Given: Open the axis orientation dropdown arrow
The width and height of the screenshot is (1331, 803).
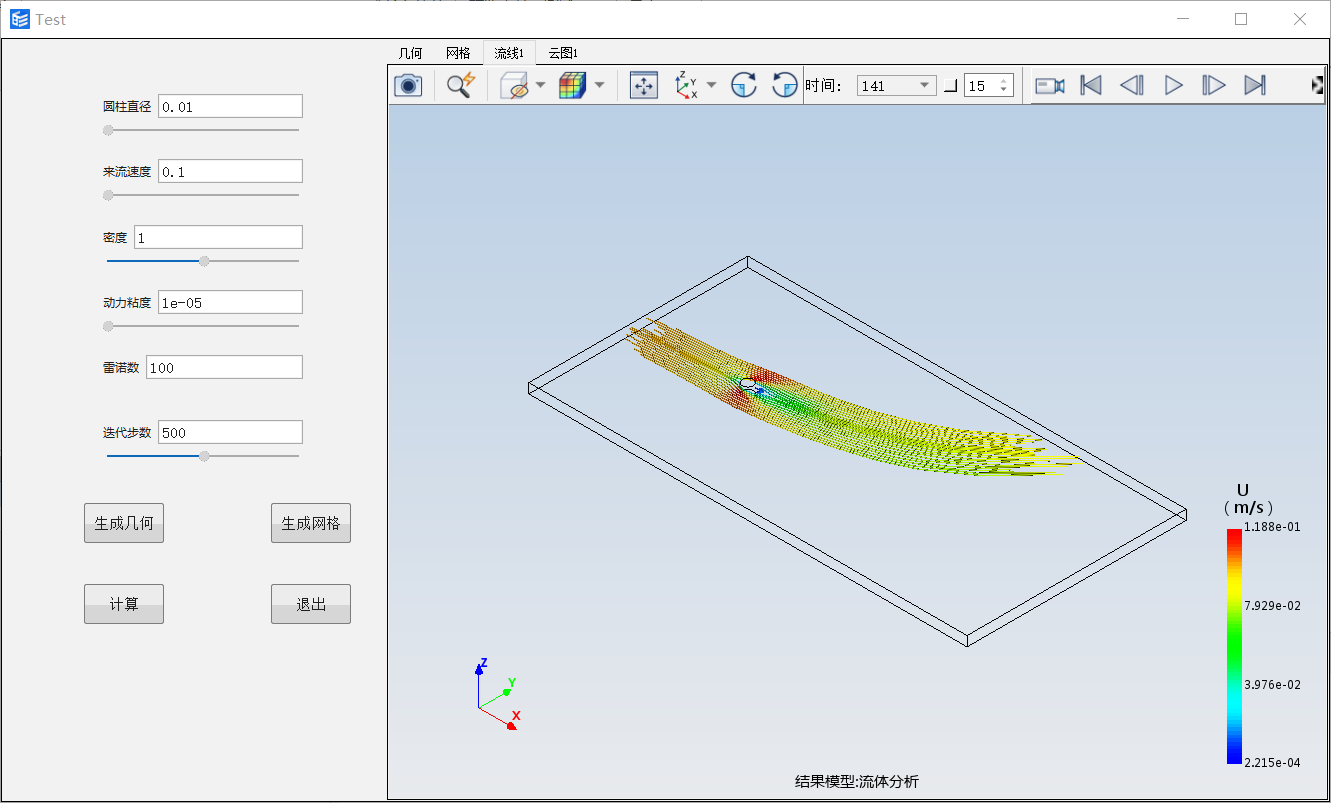Looking at the screenshot, I should point(712,86).
